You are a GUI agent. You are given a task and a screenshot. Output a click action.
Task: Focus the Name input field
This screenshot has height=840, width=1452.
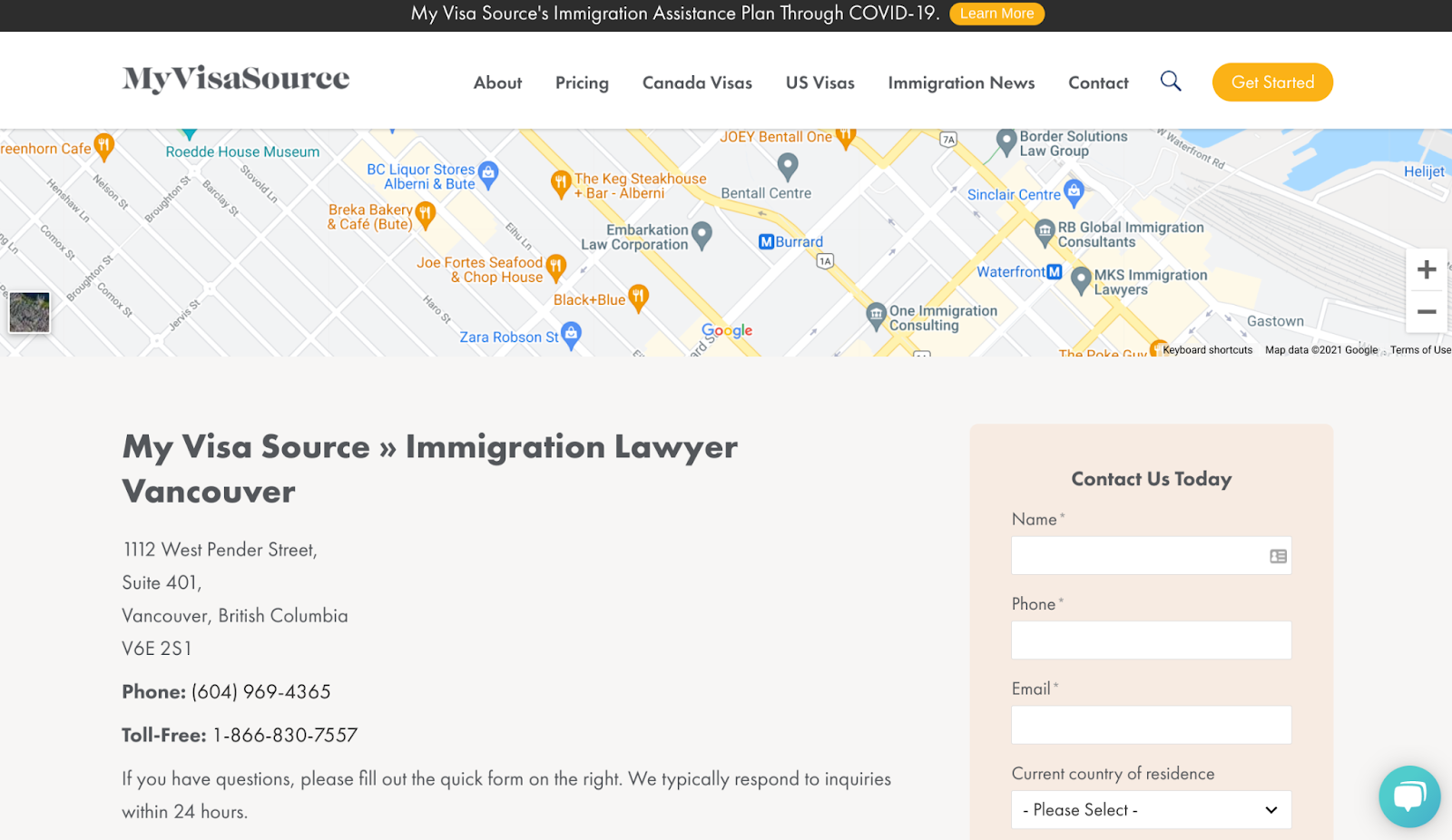[1152, 556]
